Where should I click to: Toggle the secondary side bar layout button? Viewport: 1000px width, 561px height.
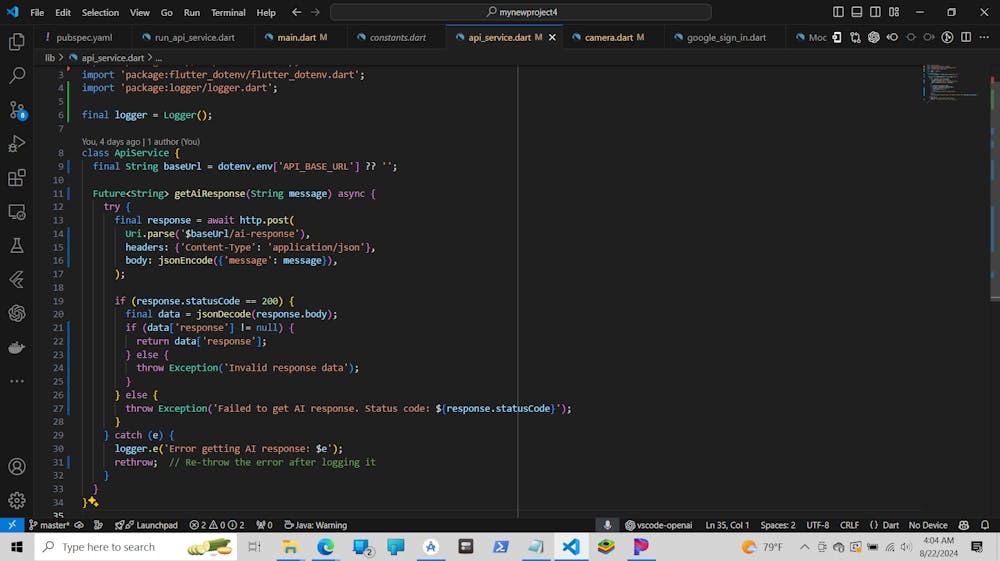[x=875, y=12]
